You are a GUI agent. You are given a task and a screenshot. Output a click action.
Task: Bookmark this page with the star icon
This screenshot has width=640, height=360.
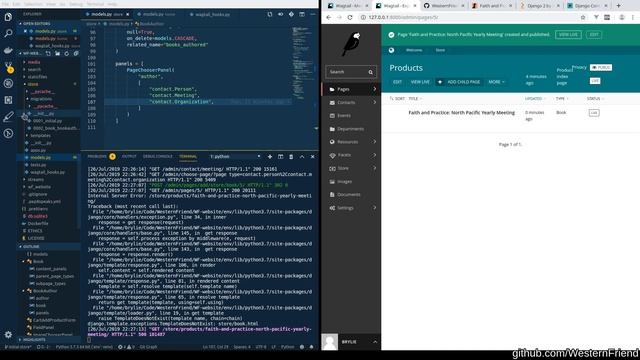point(583,18)
